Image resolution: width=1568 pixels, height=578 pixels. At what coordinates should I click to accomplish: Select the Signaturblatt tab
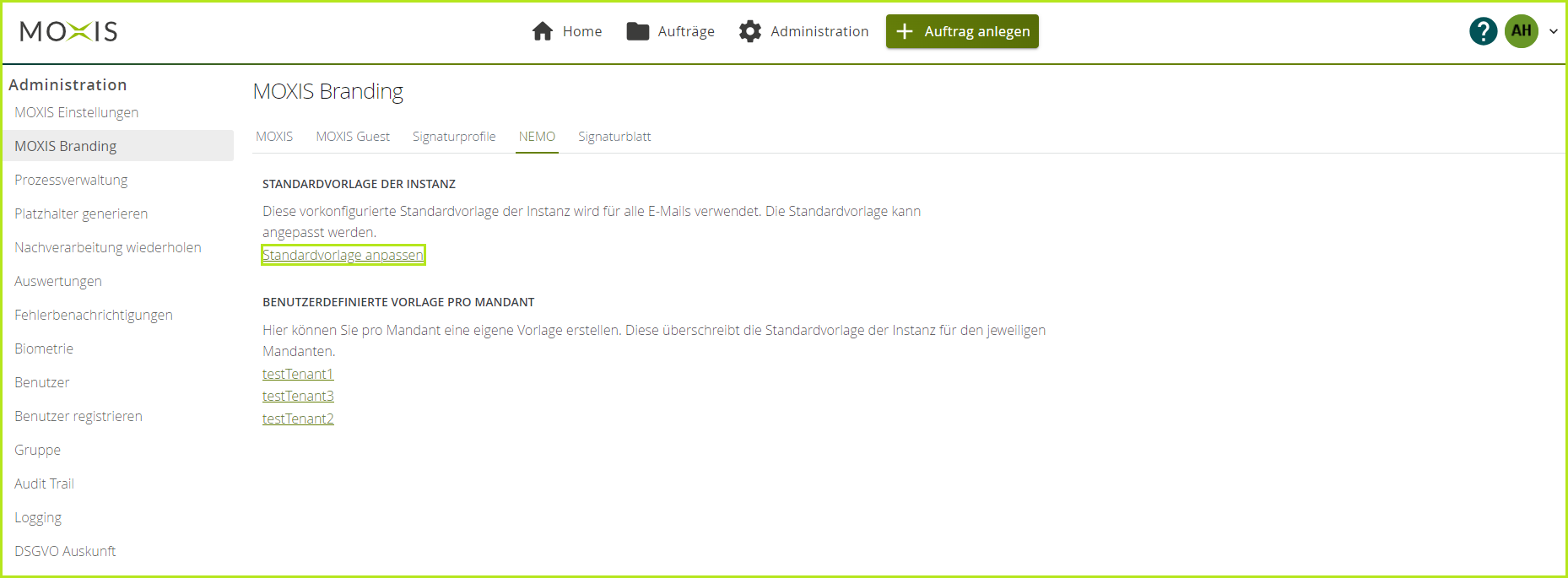(614, 137)
